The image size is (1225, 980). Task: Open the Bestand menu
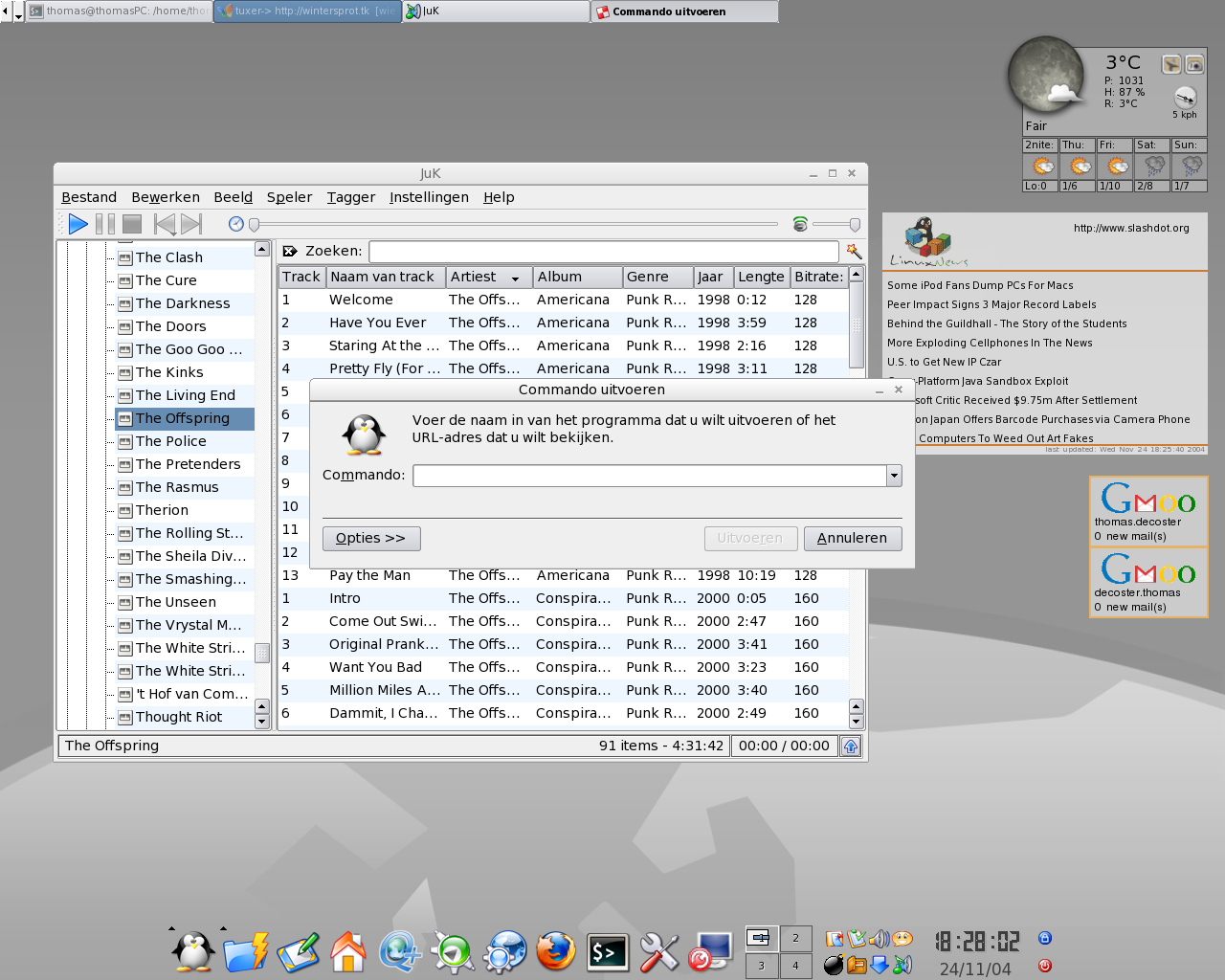[x=89, y=197]
